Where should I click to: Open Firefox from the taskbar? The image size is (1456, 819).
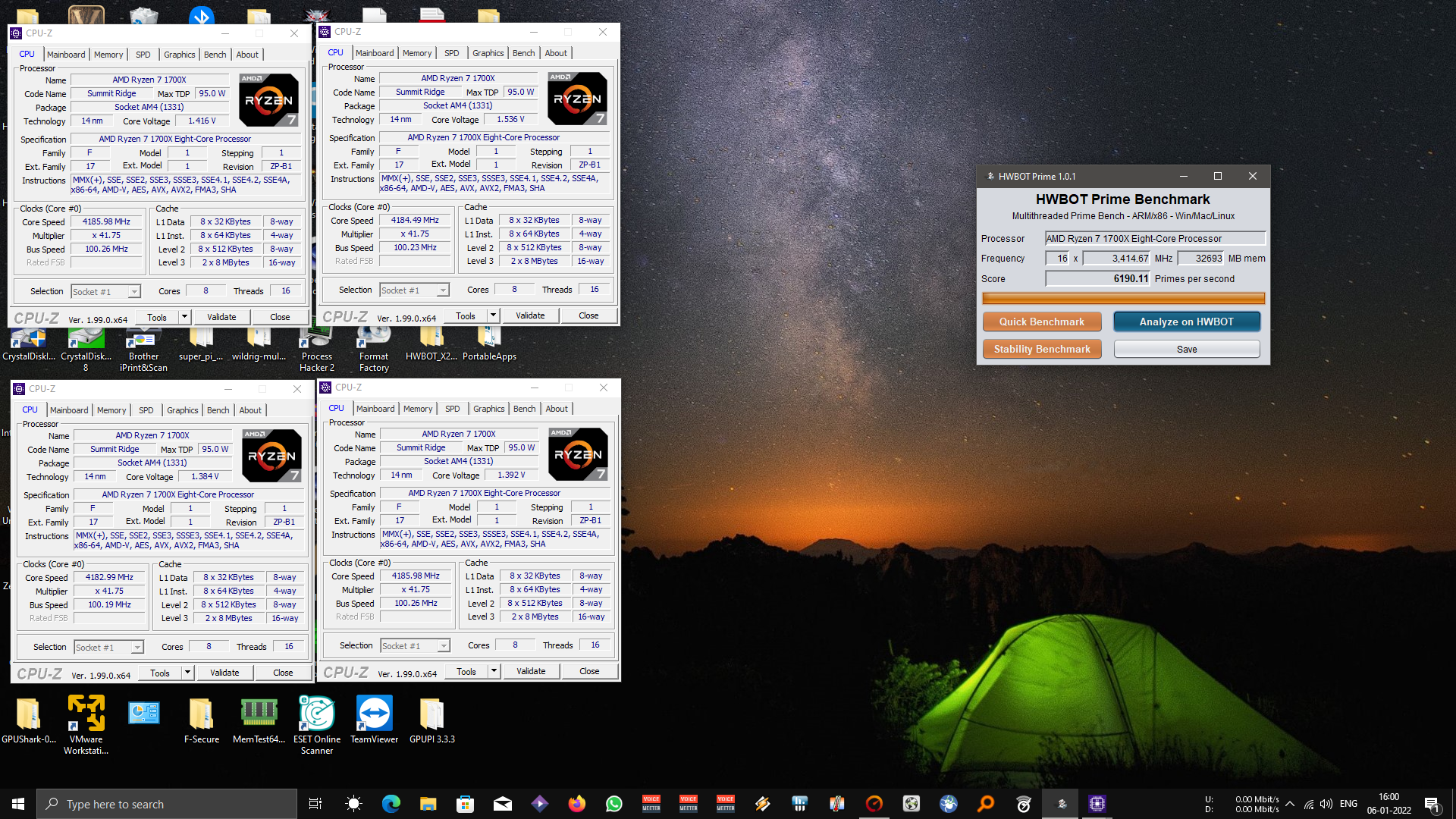576,804
